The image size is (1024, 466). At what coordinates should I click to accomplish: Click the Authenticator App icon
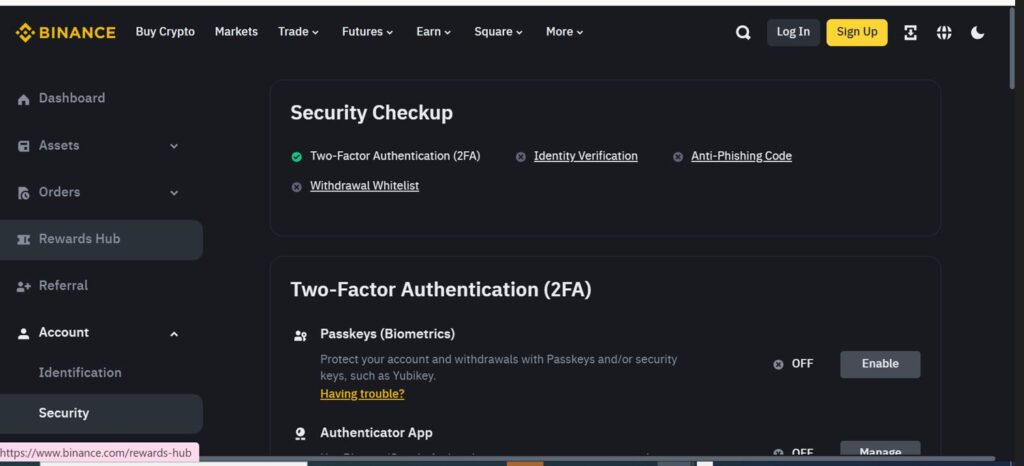click(300, 433)
